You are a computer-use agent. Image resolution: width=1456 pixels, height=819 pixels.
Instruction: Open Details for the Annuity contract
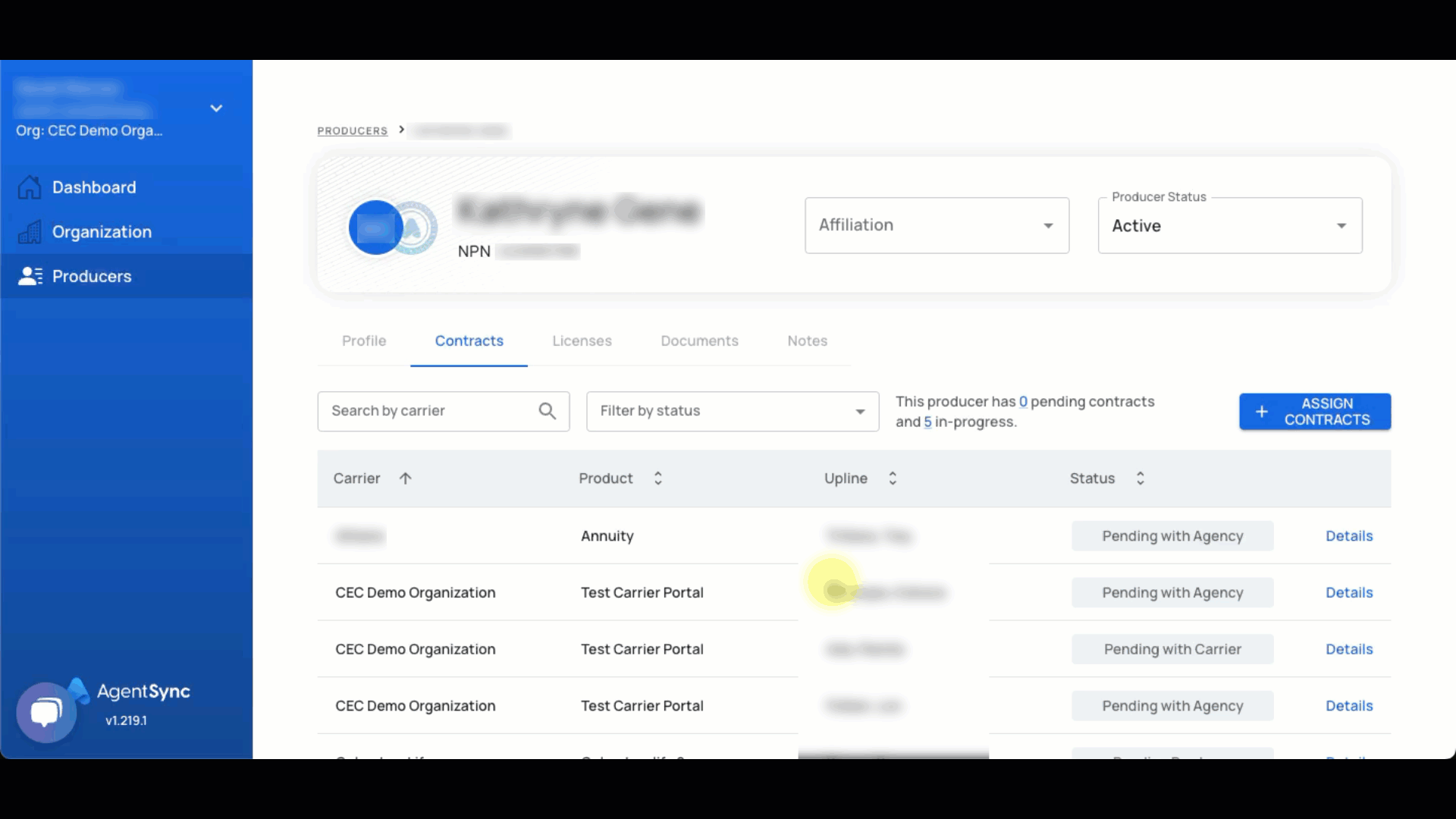point(1348,536)
